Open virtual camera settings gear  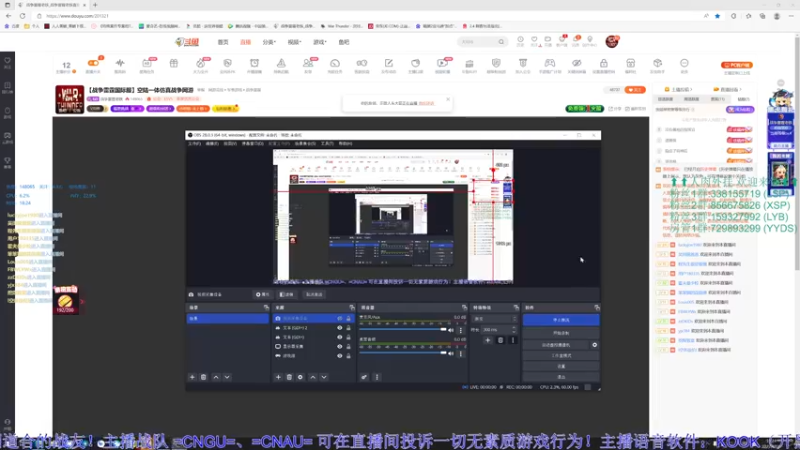[x=594, y=345]
